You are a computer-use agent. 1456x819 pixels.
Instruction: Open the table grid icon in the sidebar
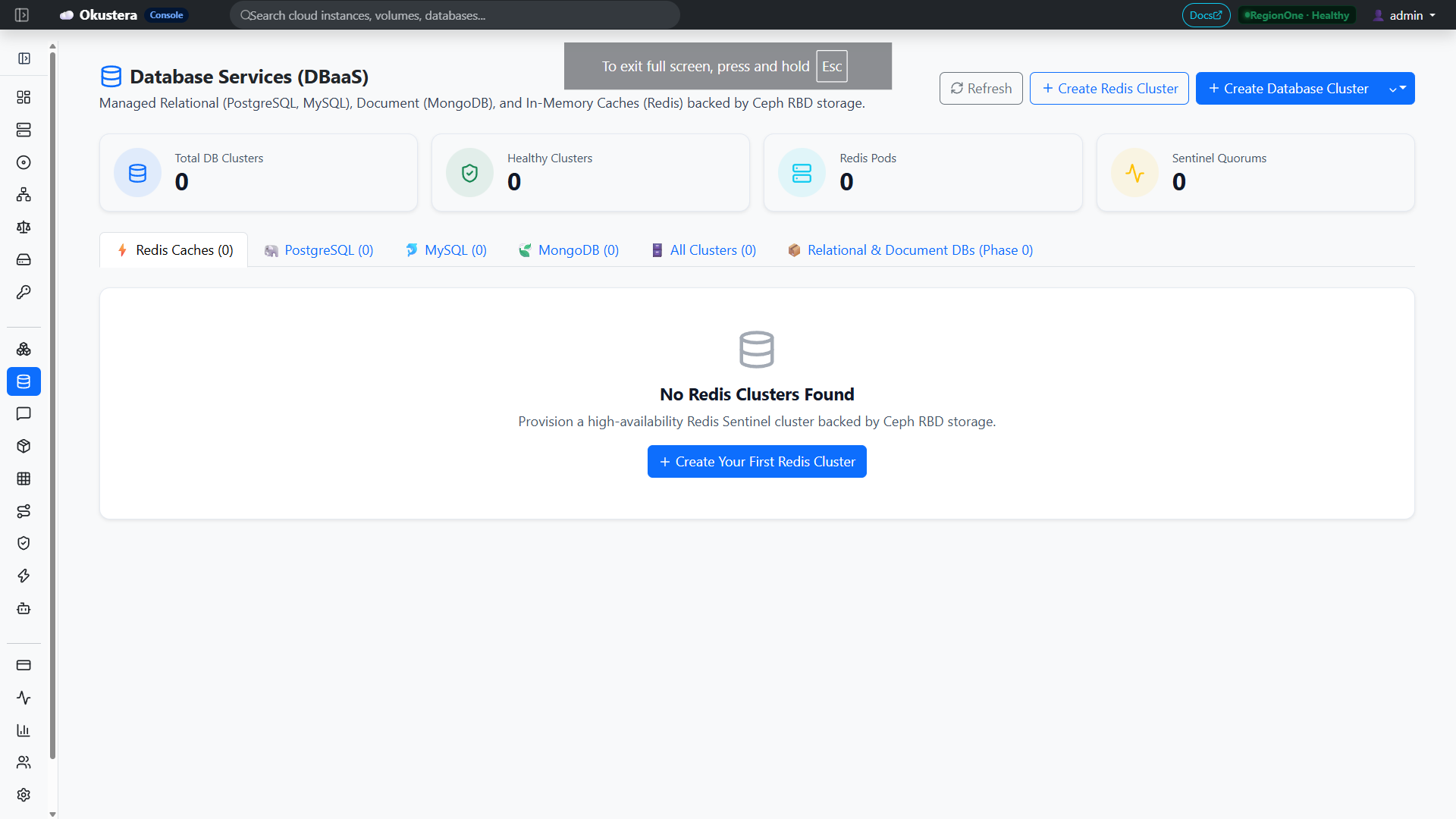coord(24,479)
